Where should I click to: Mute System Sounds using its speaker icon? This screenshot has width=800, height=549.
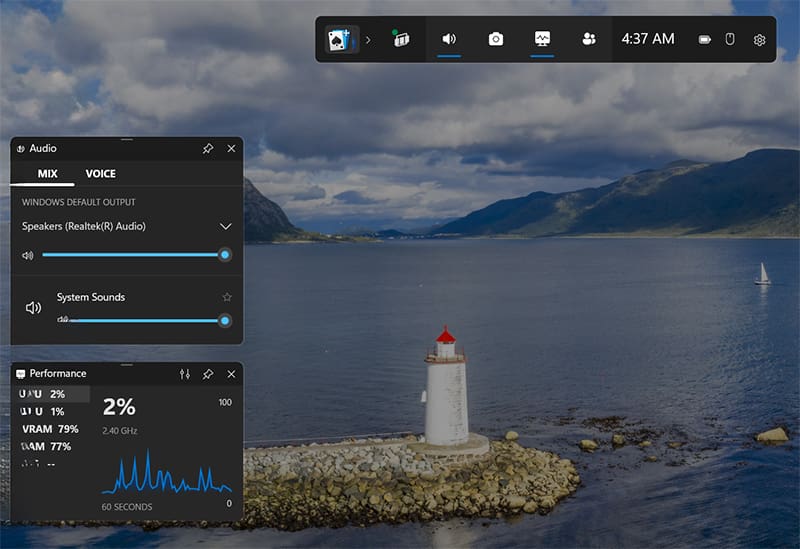coord(33,308)
